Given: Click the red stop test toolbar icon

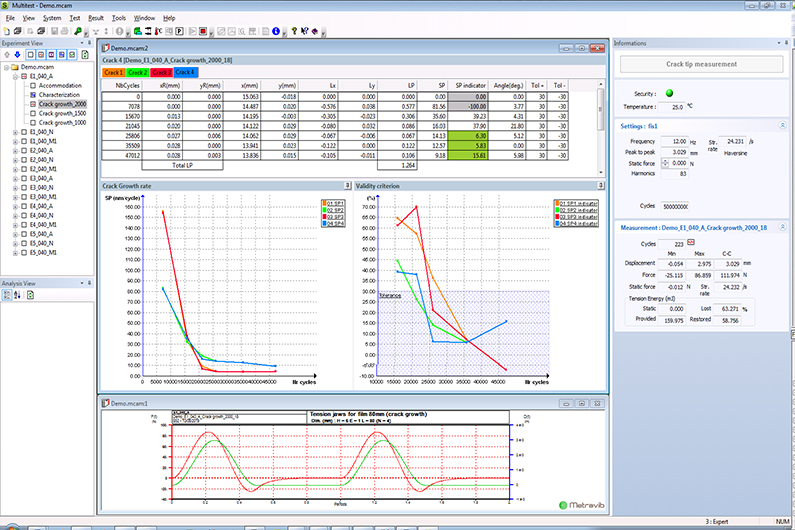Looking at the screenshot, I should pyautogui.click(x=203, y=31).
